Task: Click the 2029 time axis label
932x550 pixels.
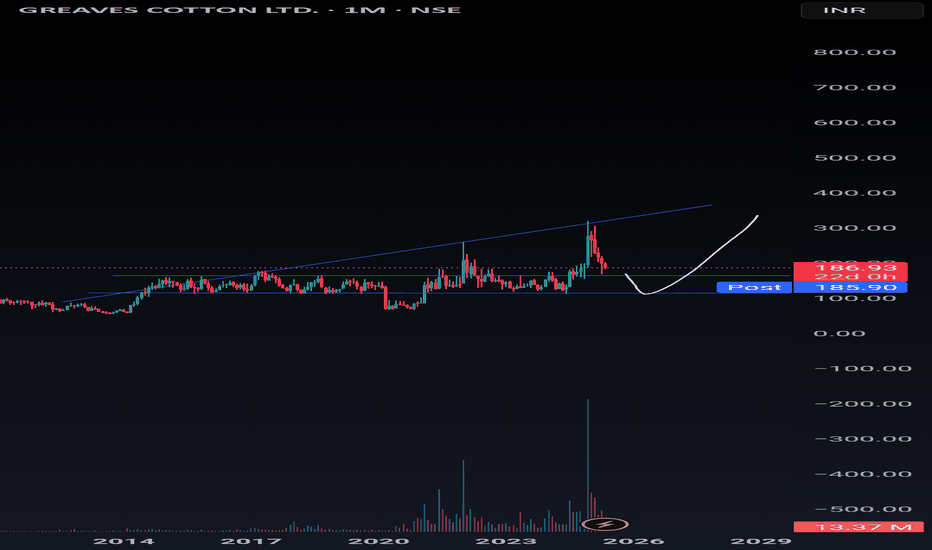Action: click(x=761, y=541)
